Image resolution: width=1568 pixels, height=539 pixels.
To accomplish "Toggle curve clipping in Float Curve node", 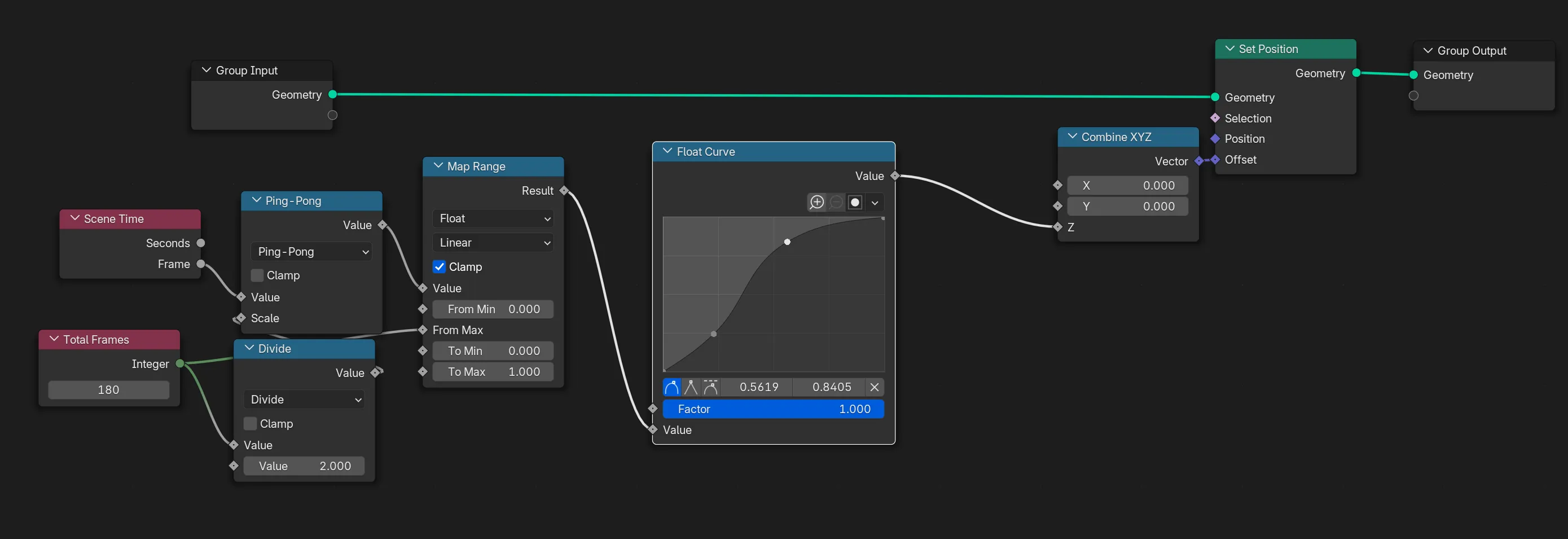I will coord(855,202).
